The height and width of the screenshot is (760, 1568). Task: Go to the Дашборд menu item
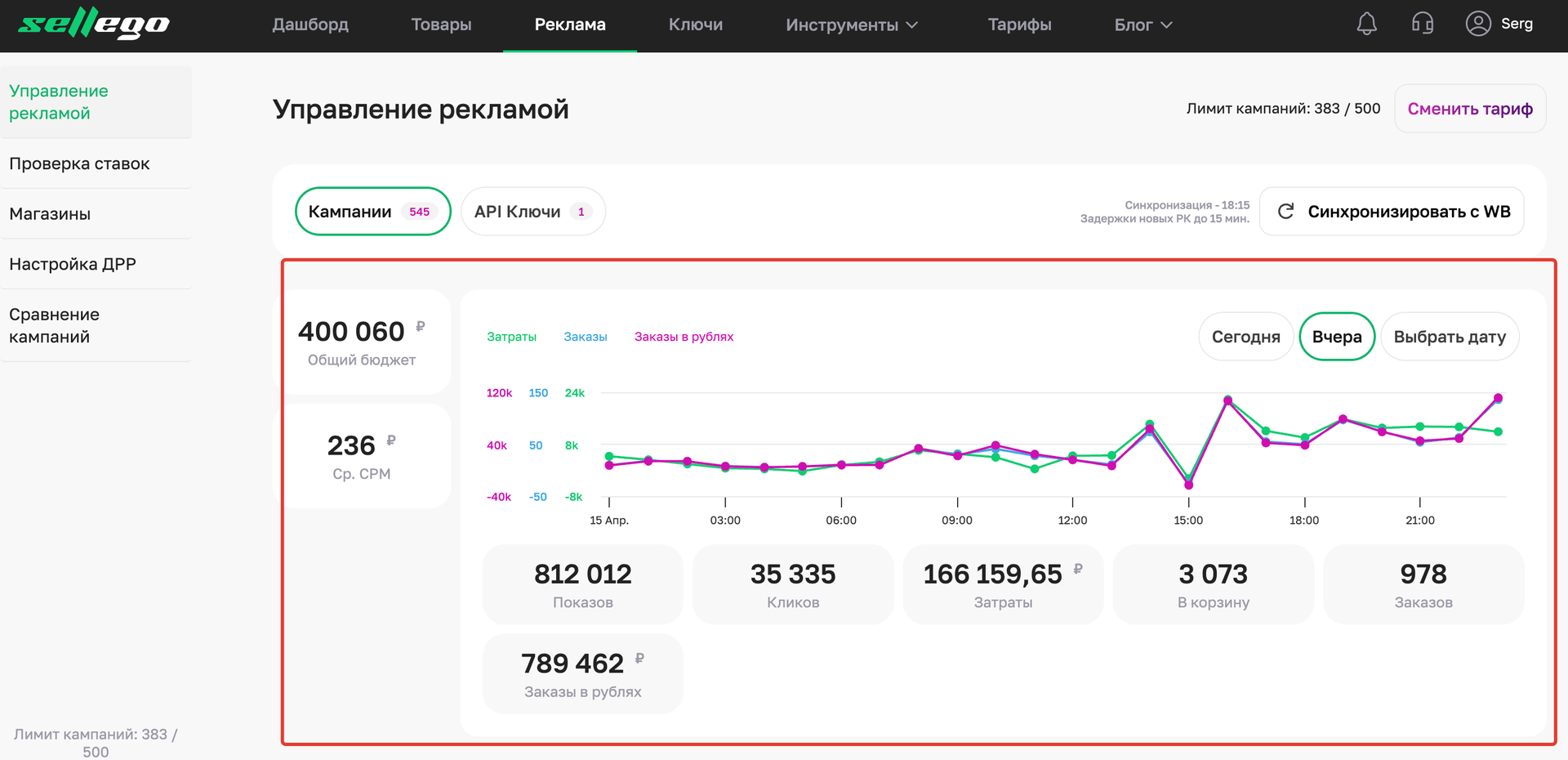[310, 25]
